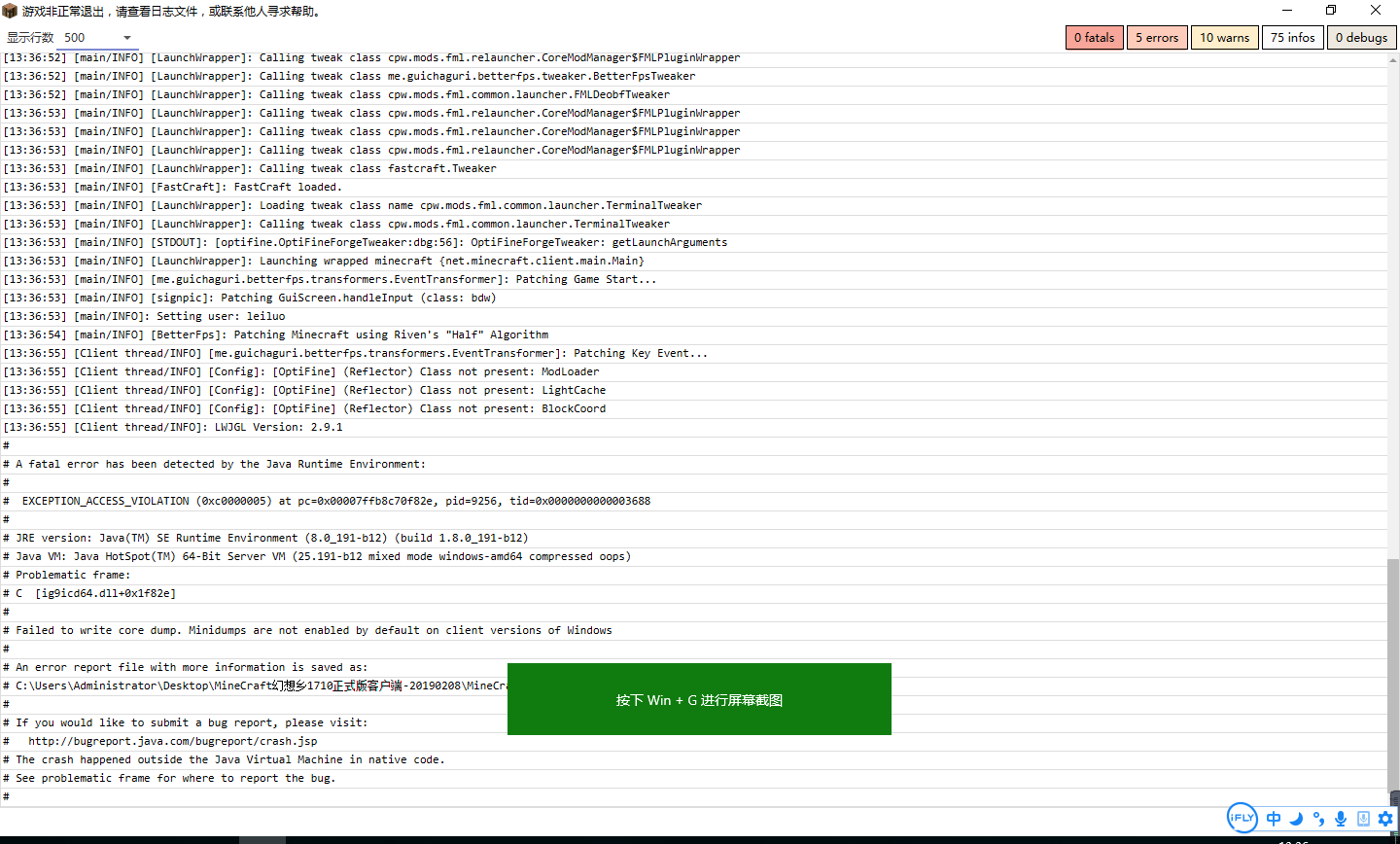
Task: Click the dropdown arrow next to 500
Action: pos(126,38)
